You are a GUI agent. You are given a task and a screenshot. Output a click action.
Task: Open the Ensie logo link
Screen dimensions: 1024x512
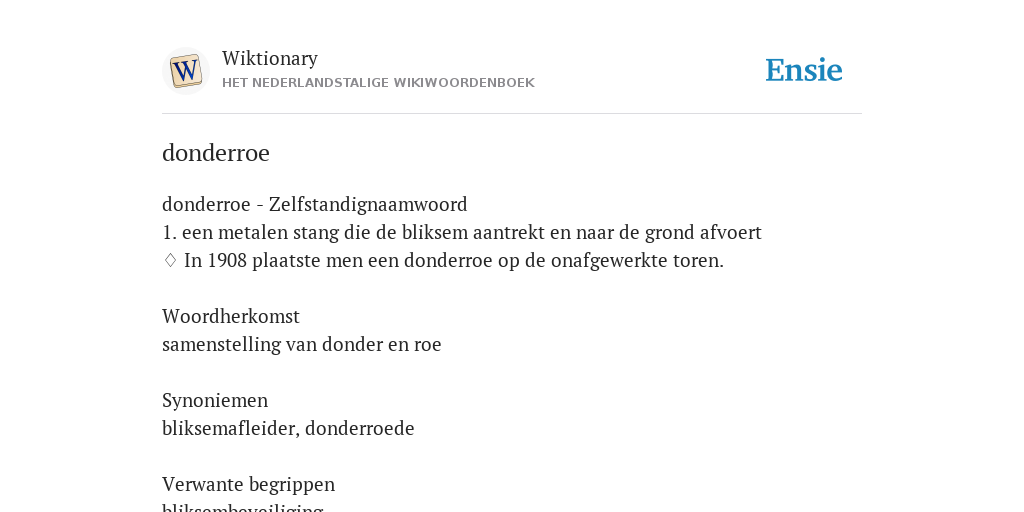(804, 70)
